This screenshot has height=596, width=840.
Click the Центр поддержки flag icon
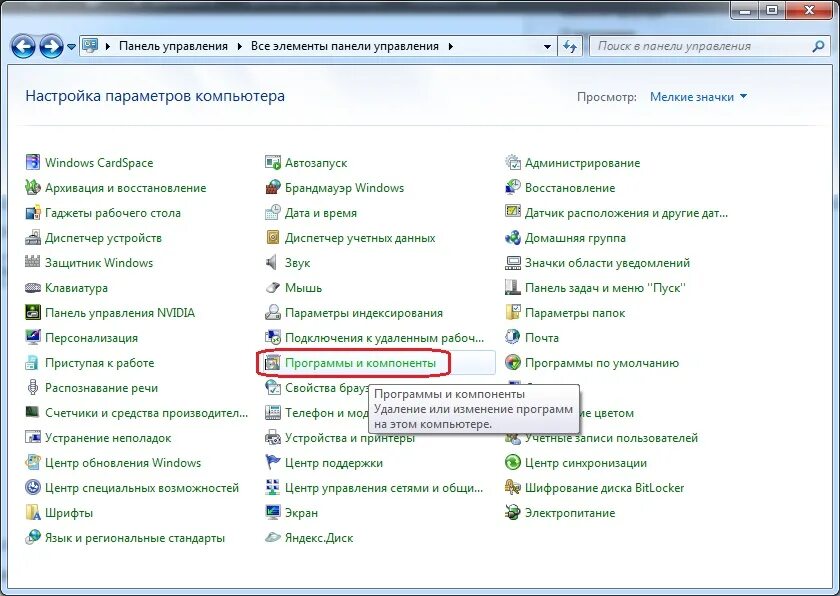273,463
